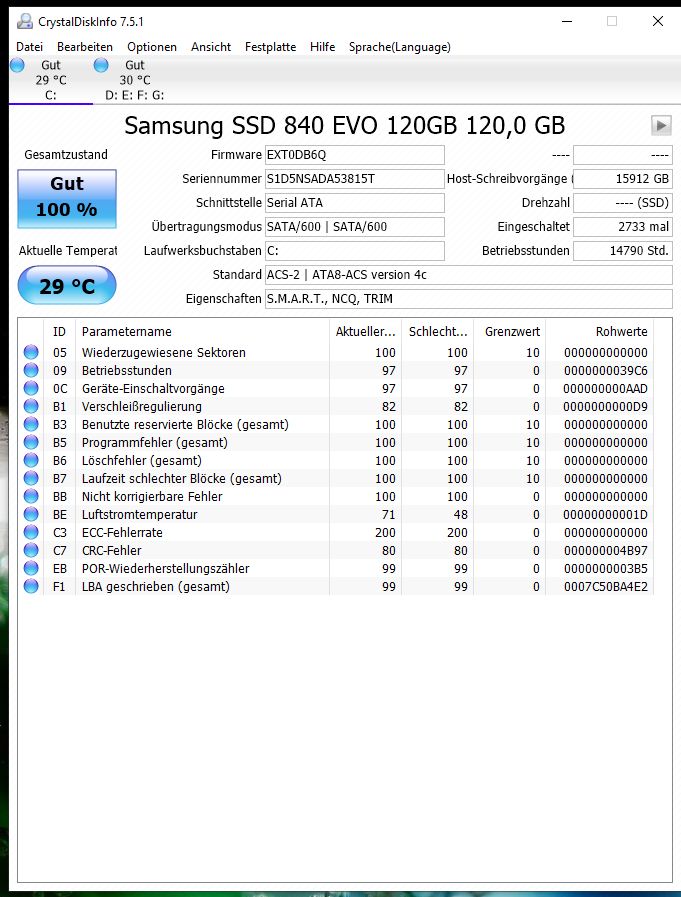
Task: Click the status orb for drive C:
Action: pyautogui.click(x=17, y=65)
